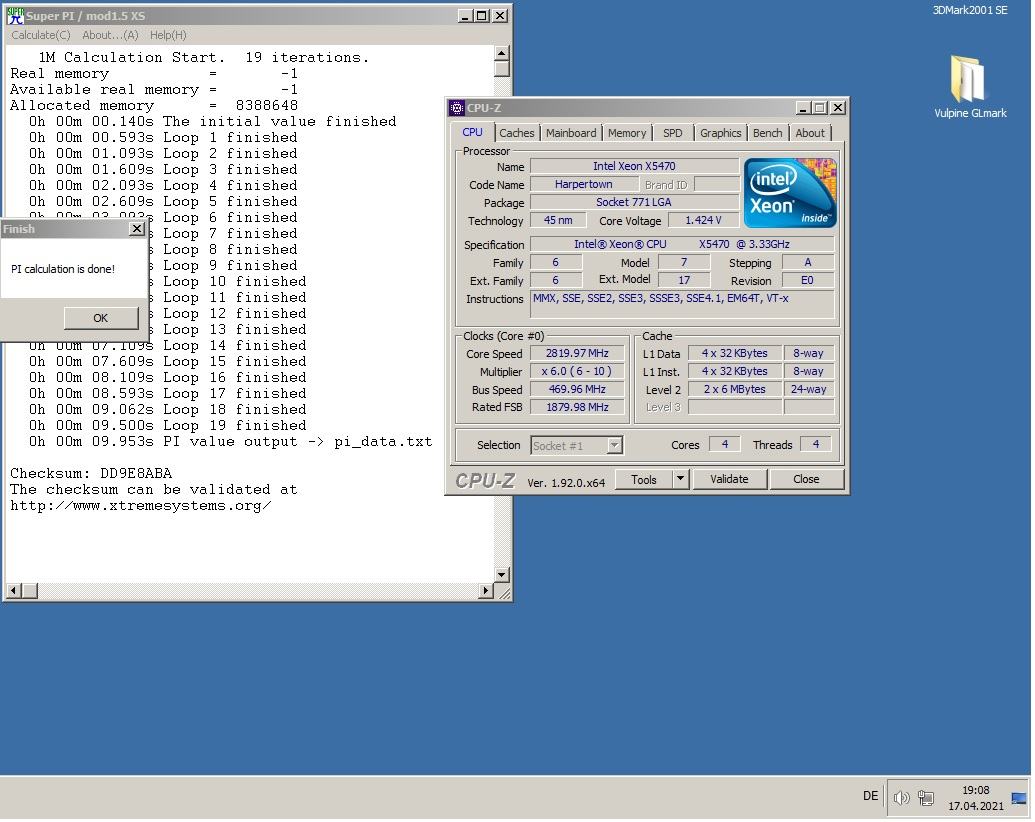Click the Multiplier value x 6.0
Image resolution: width=1035 pixels, height=822 pixels.
pyautogui.click(x=577, y=371)
